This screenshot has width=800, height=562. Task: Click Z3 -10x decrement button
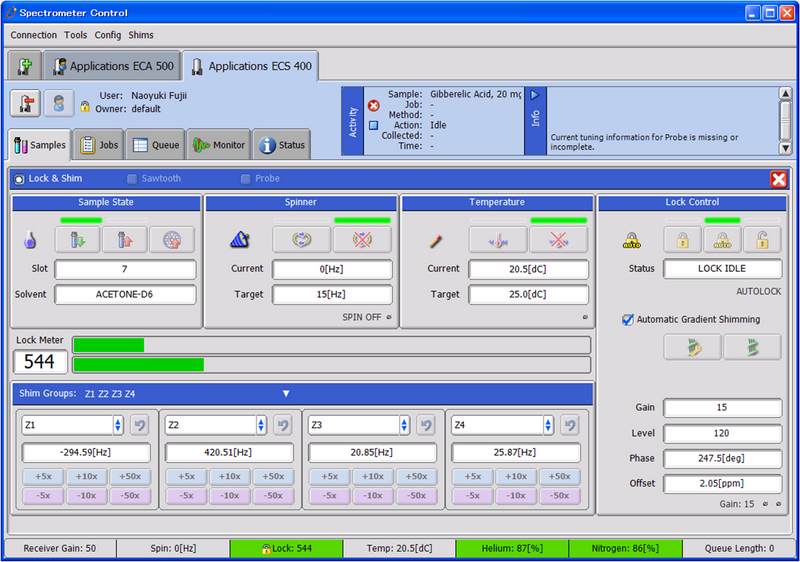[x=373, y=495]
